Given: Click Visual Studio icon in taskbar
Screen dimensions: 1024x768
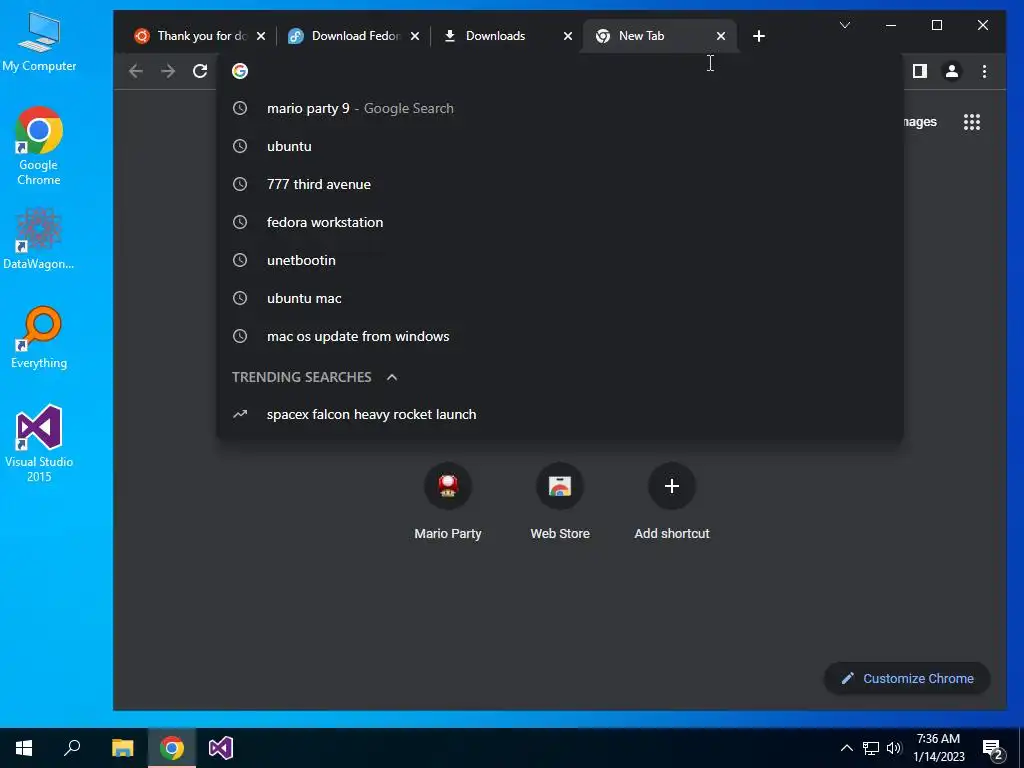Looking at the screenshot, I should coord(221,748).
